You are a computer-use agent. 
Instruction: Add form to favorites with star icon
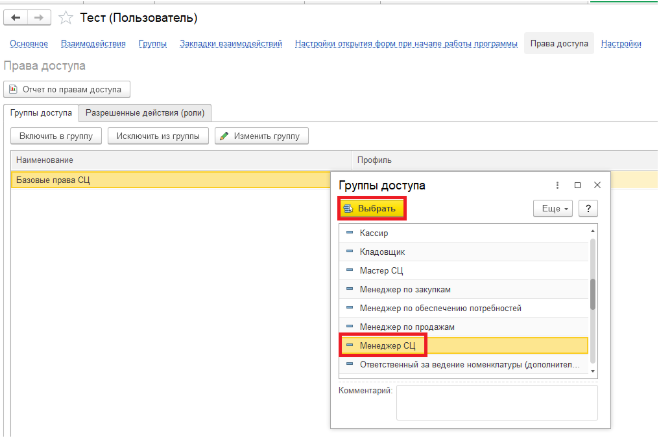66,18
